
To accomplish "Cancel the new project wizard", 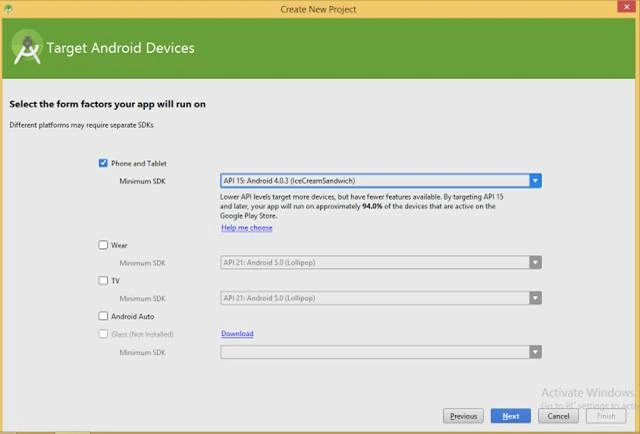I will pyautogui.click(x=558, y=416).
